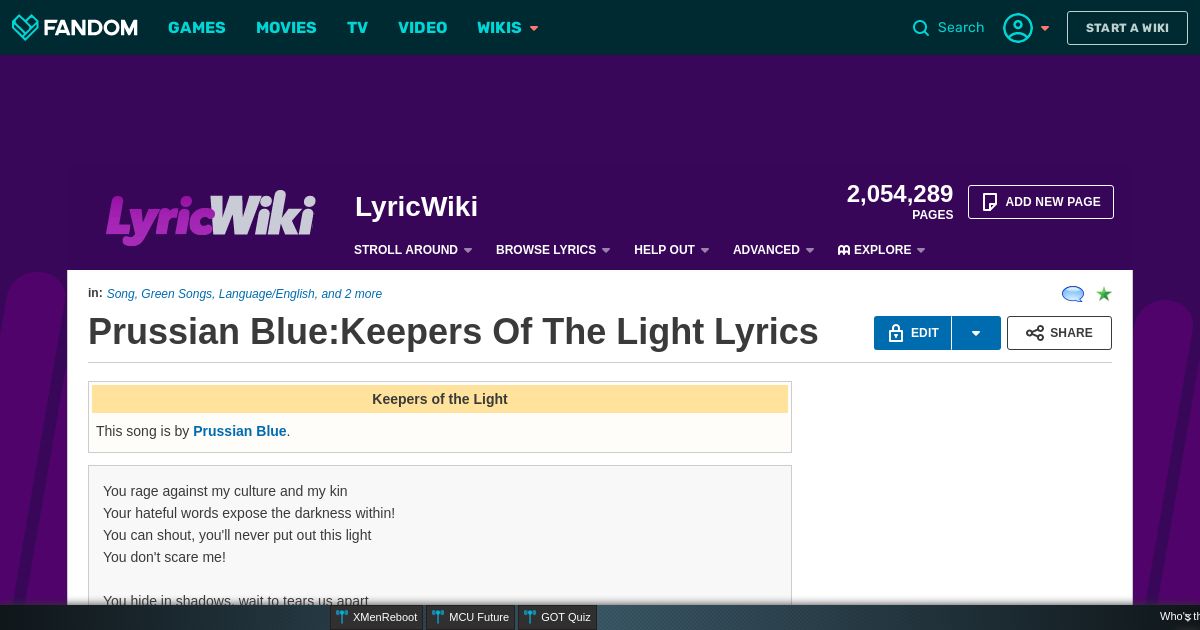Open the GOT Quiz bottom bar item

click(x=557, y=617)
